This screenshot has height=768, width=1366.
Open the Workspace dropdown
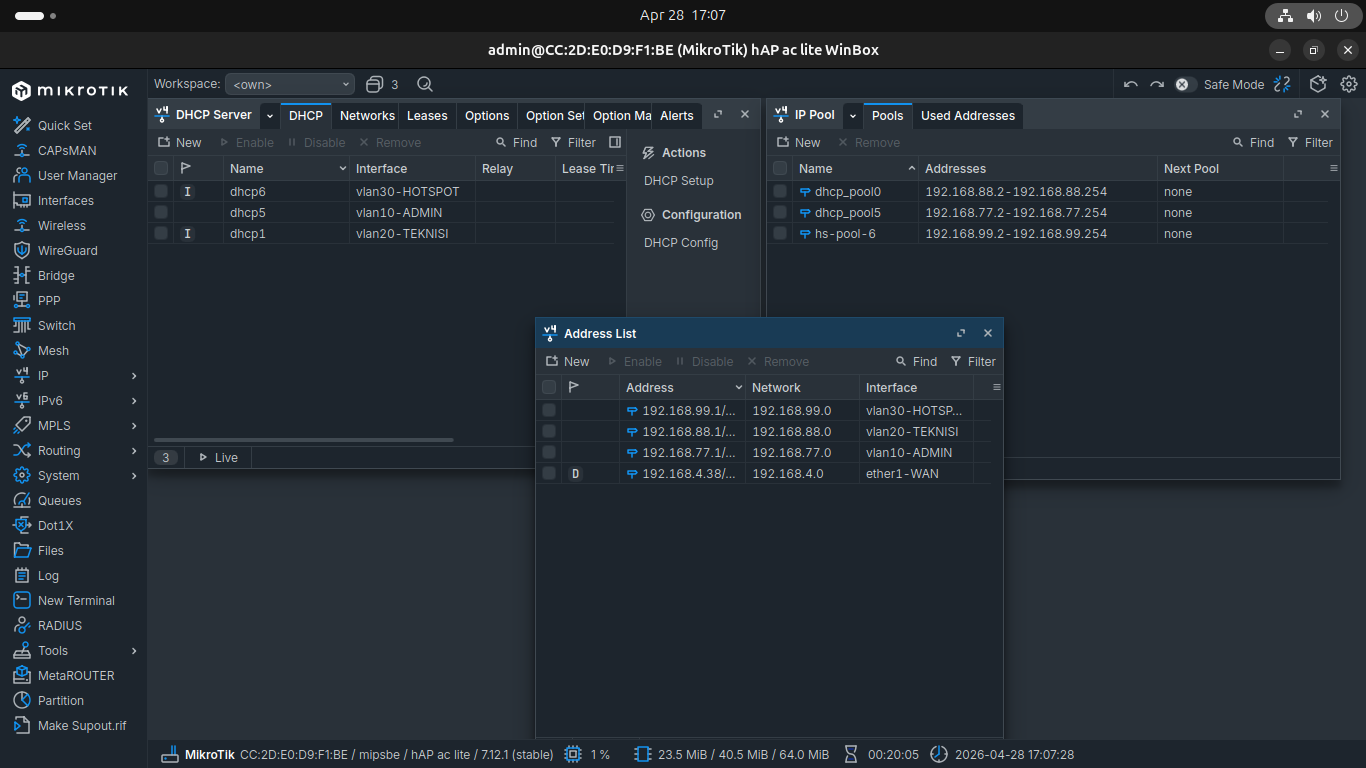[x=290, y=84]
